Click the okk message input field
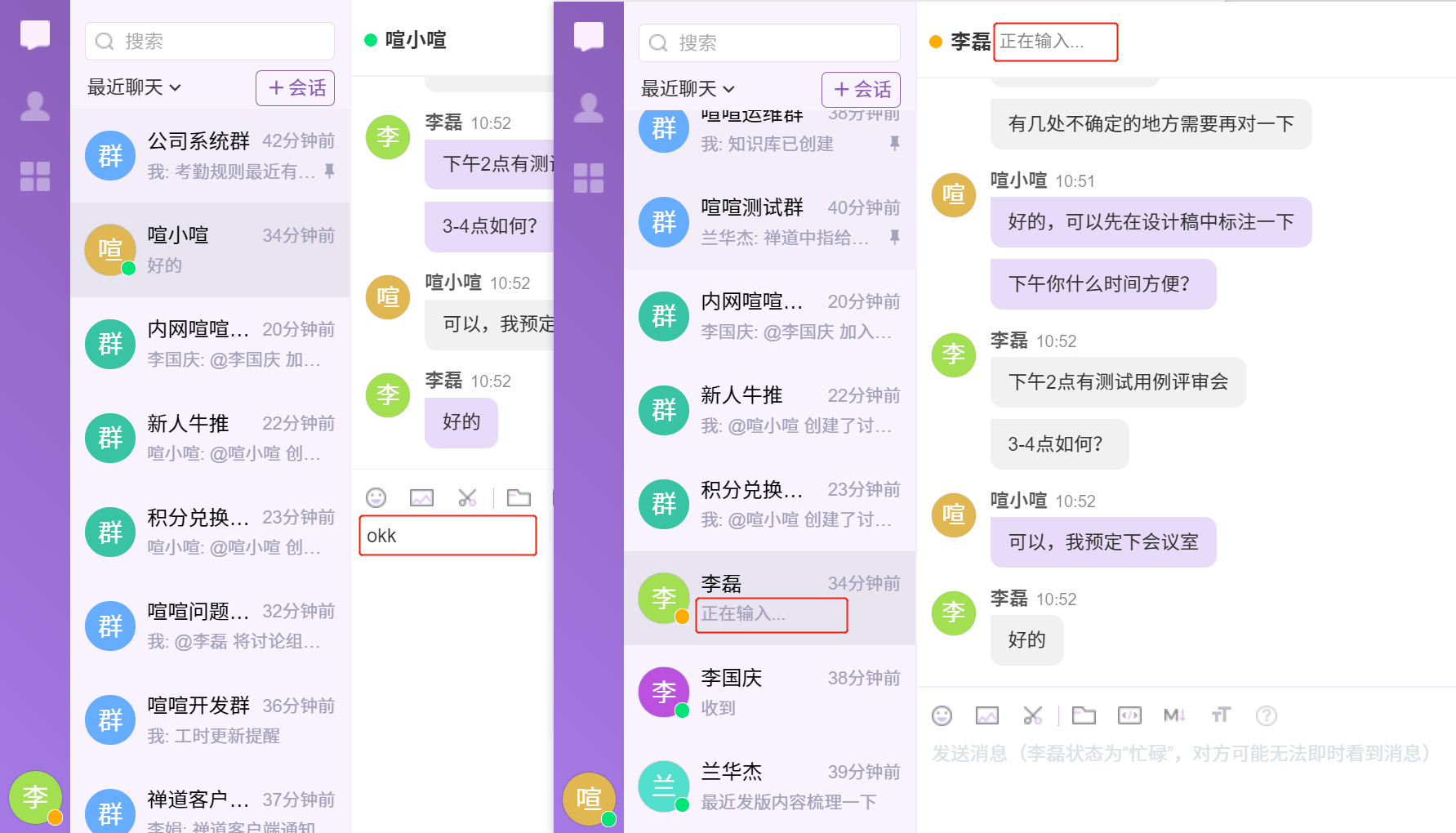Screen dimensions: 1456x833 click(447, 536)
